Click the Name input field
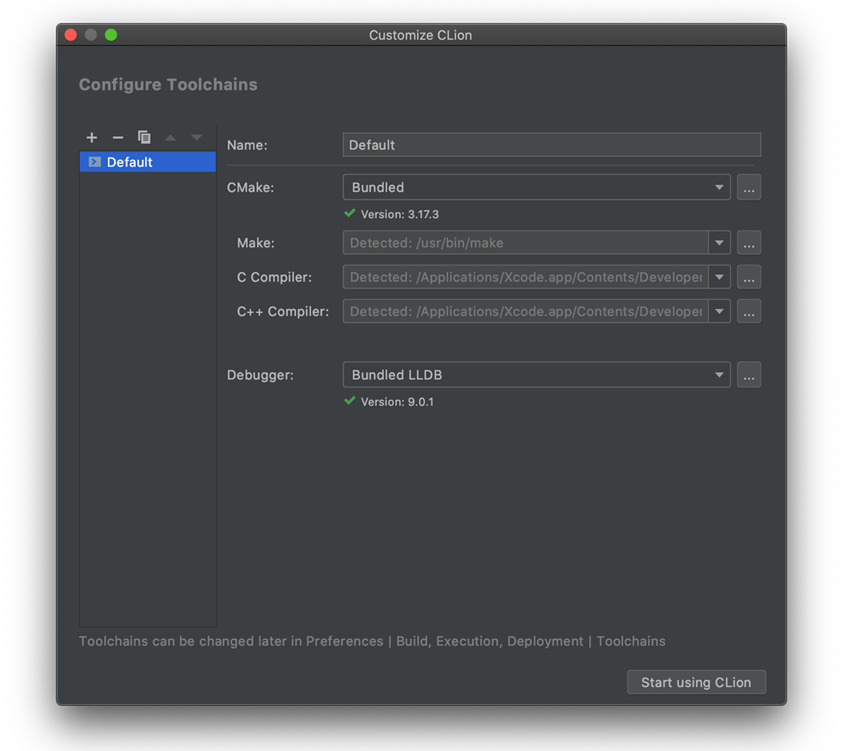The width and height of the screenshot is (843, 751). coord(552,145)
